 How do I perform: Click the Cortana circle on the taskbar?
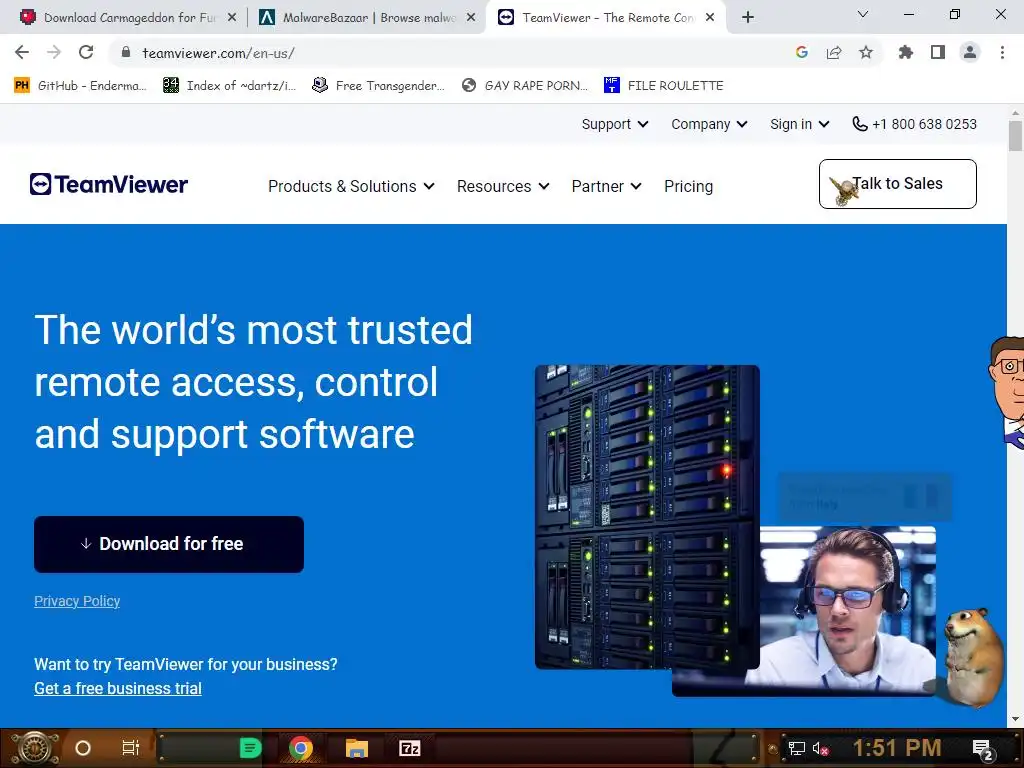(x=83, y=748)
